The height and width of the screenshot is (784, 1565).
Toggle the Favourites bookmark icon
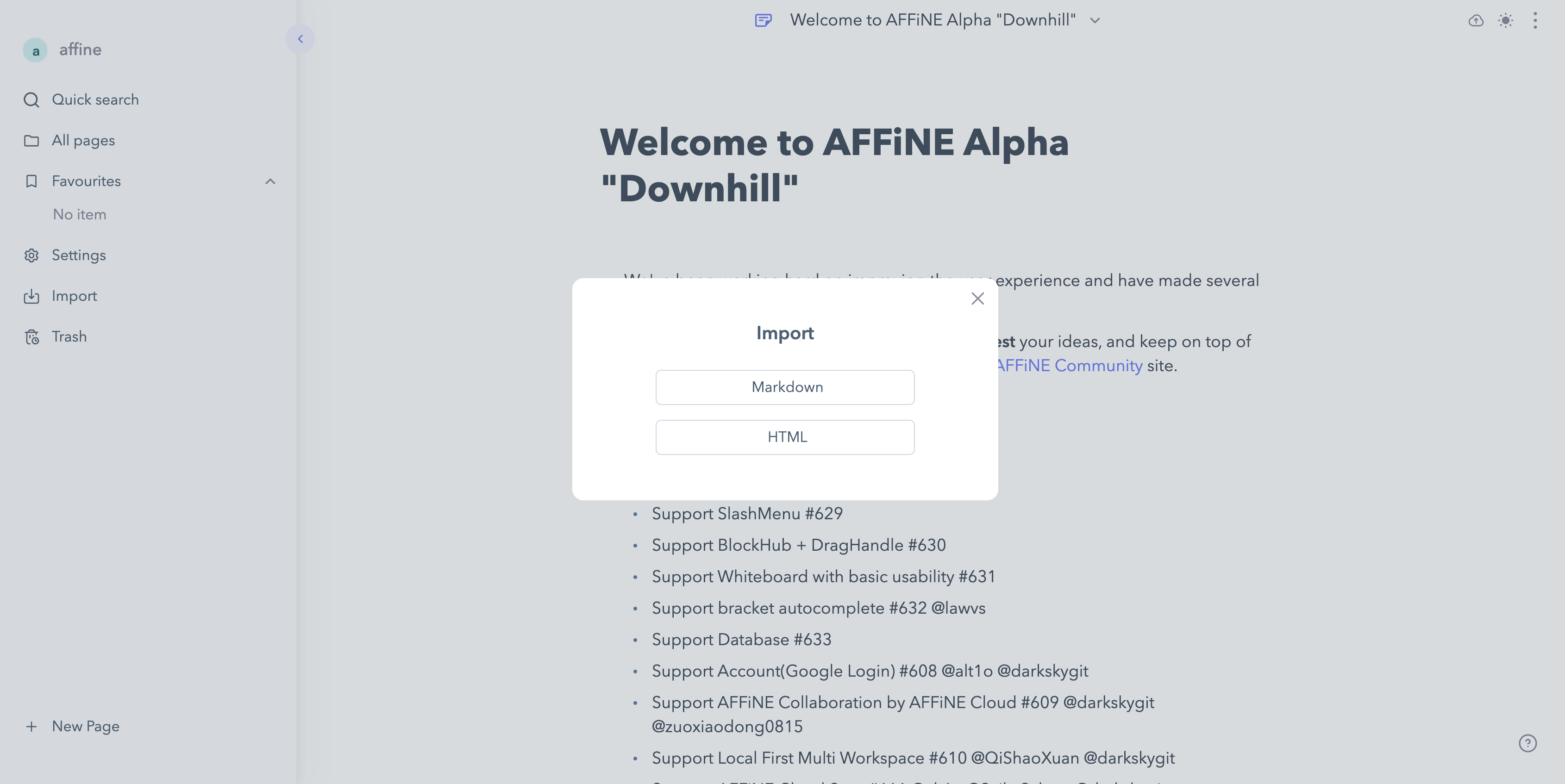31,181
